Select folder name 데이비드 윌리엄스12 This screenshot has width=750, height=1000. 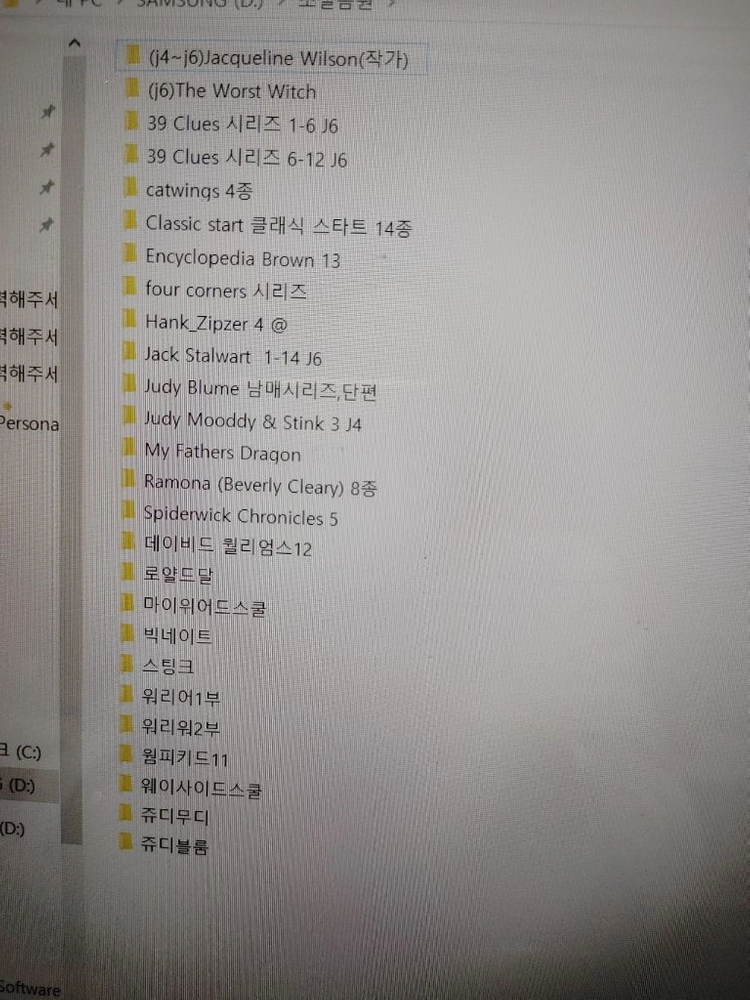[x=228, y=547]
